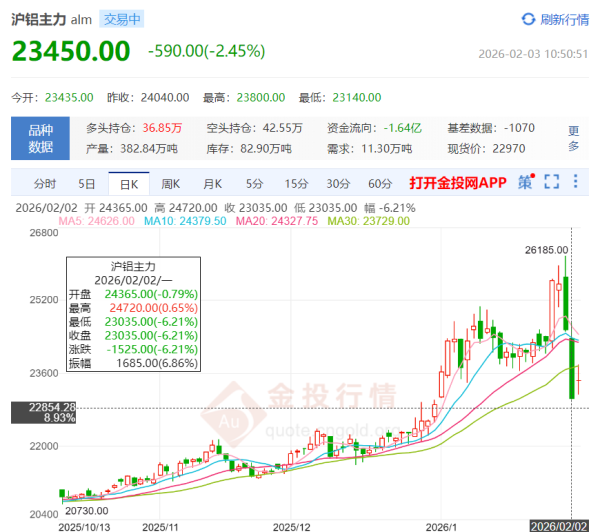Click the tooltip date 2026/02/02/一
The height and width of the screenshot is (532, 600).
point(134,281)
